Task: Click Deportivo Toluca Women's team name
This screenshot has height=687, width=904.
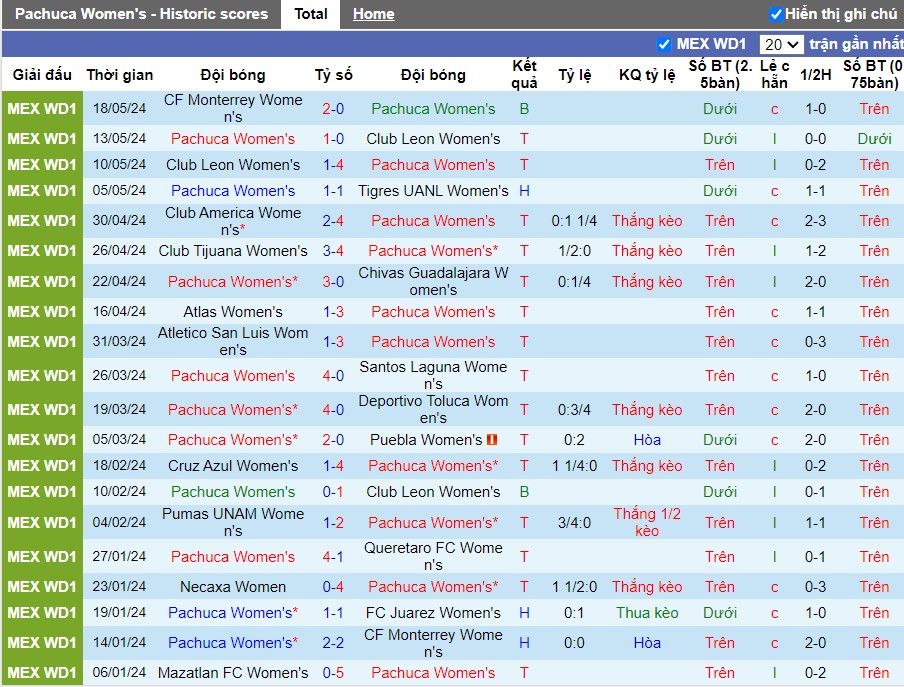Action: pyautogui.click(x=433, y=409)
